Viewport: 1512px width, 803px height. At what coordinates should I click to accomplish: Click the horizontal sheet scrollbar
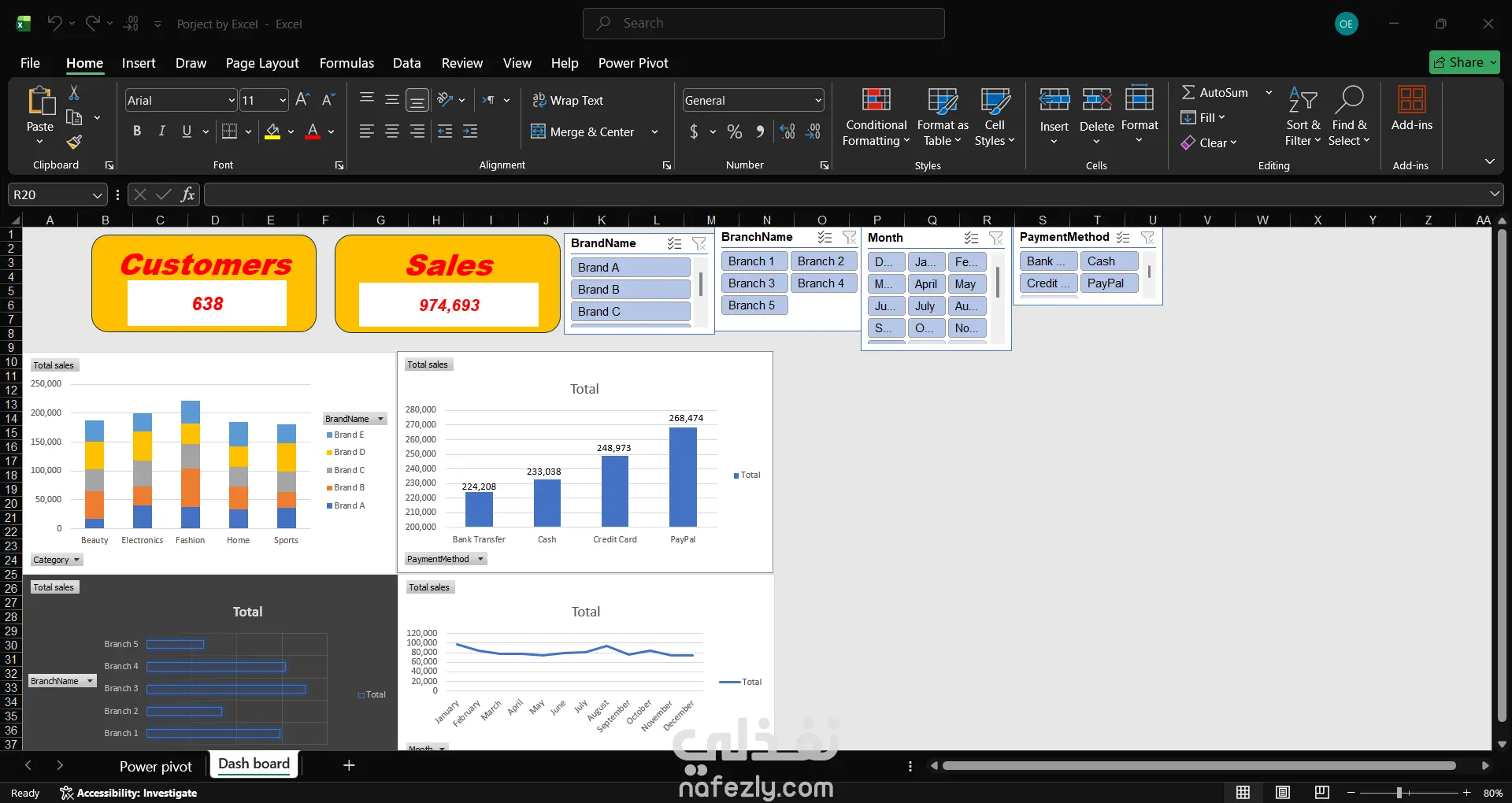pos(1199,765)
